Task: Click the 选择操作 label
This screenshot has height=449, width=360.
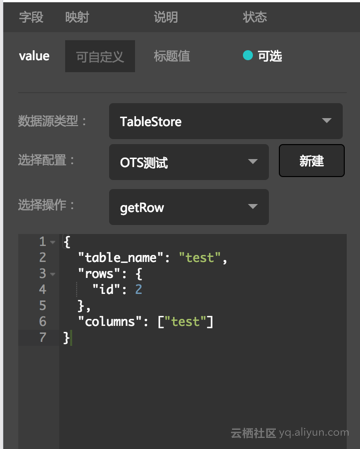Action: point(46,205)
